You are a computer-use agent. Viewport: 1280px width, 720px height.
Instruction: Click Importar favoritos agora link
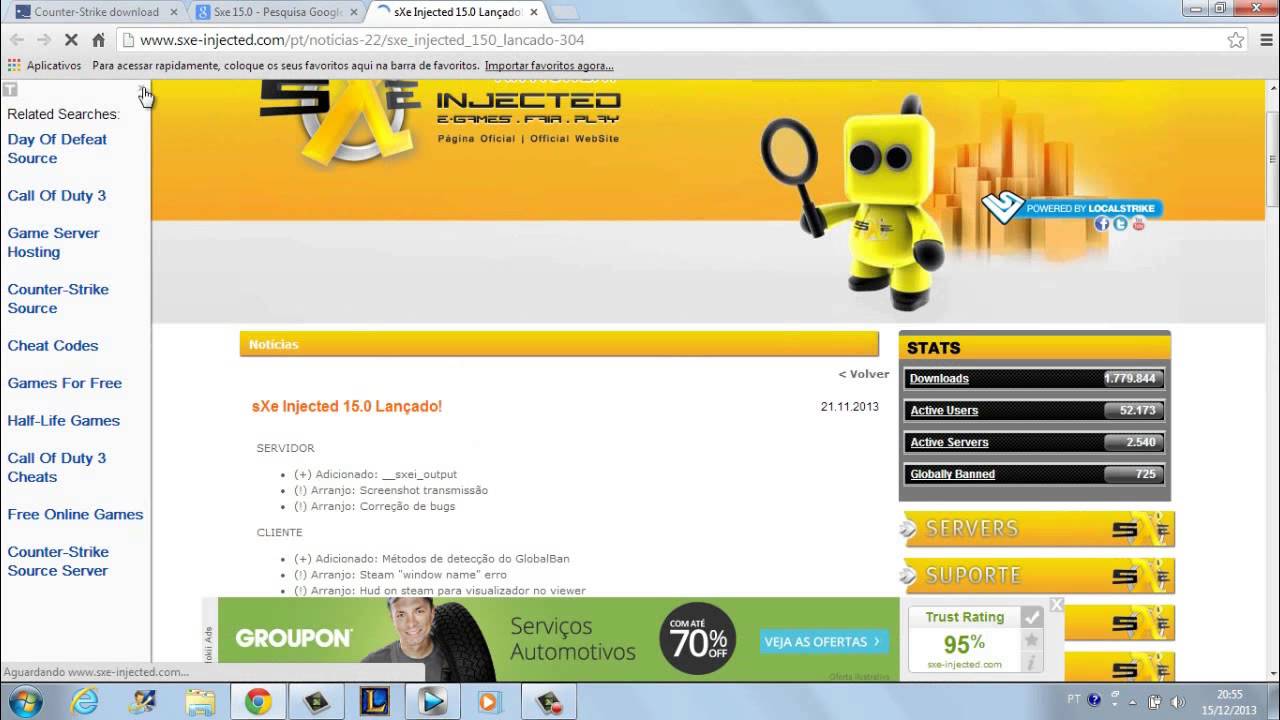[549, 66]
